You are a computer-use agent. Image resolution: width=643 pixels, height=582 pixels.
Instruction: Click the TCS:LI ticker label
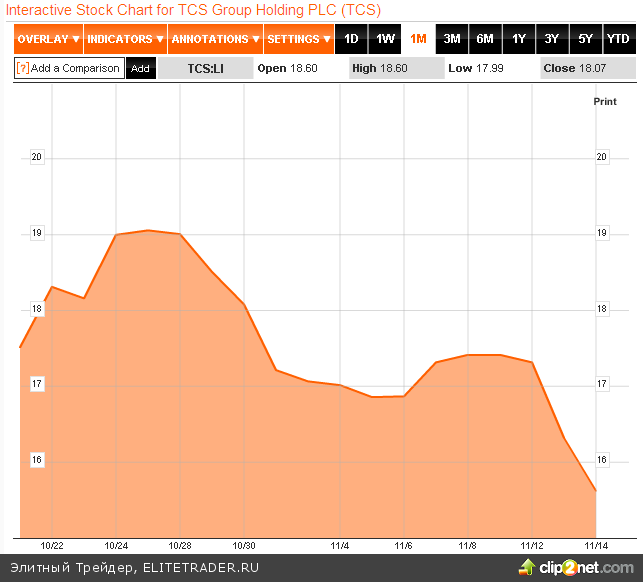[205, 69]
